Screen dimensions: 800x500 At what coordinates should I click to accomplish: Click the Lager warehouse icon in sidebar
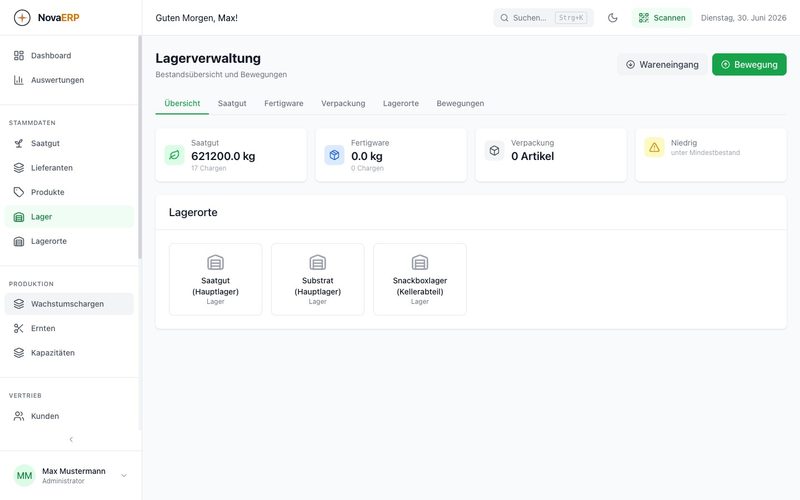coord(19,217)
